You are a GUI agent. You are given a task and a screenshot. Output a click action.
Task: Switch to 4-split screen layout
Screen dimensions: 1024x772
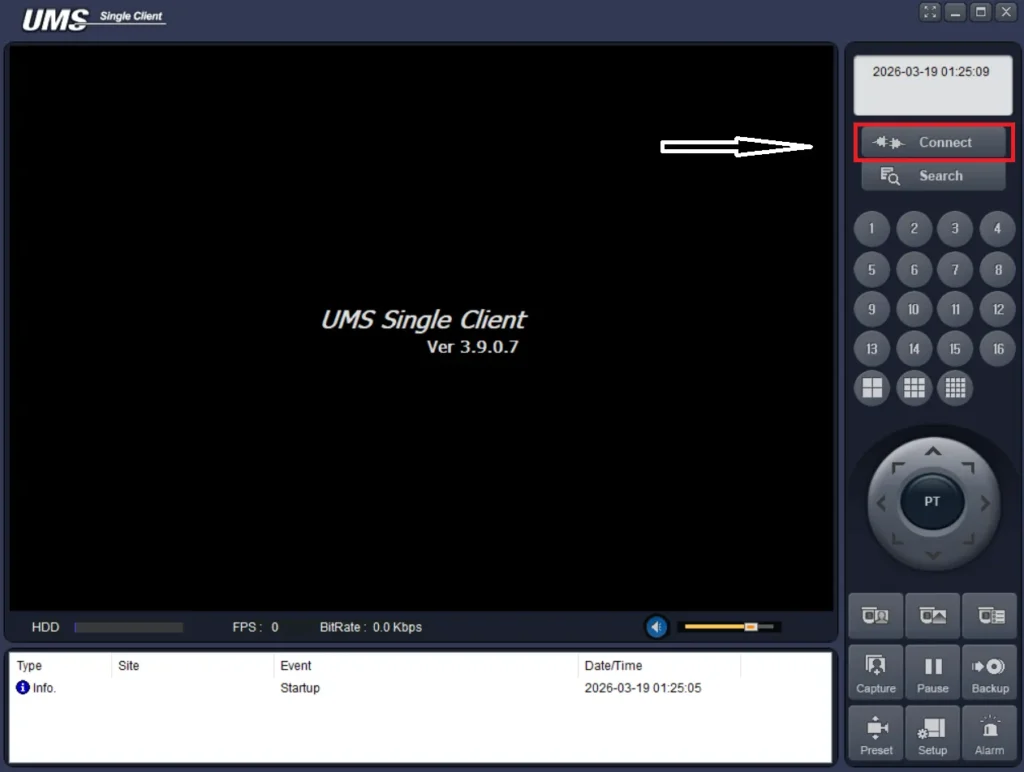[x=870, y=388]
